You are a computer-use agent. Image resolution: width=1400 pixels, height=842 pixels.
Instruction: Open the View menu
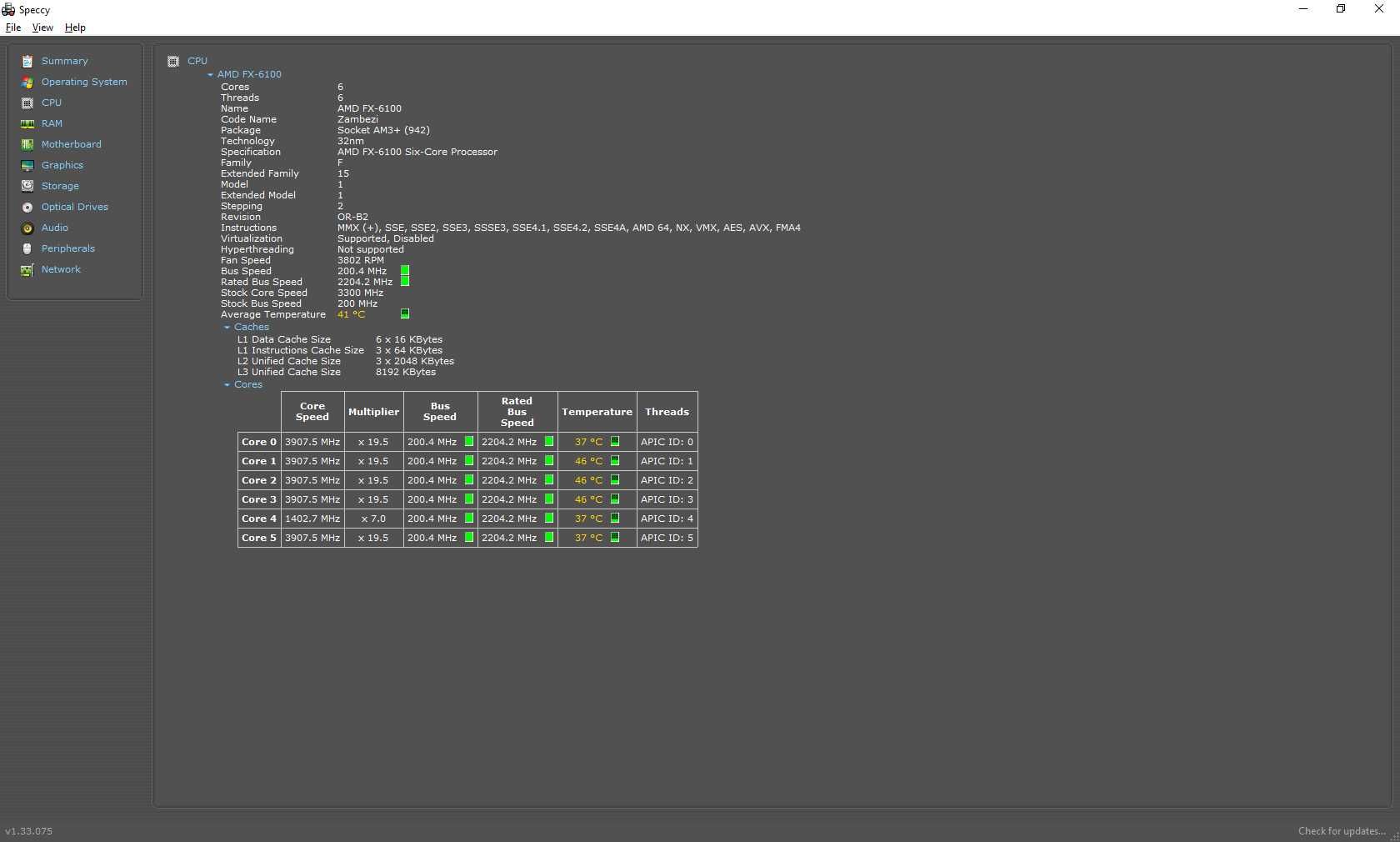42,28
